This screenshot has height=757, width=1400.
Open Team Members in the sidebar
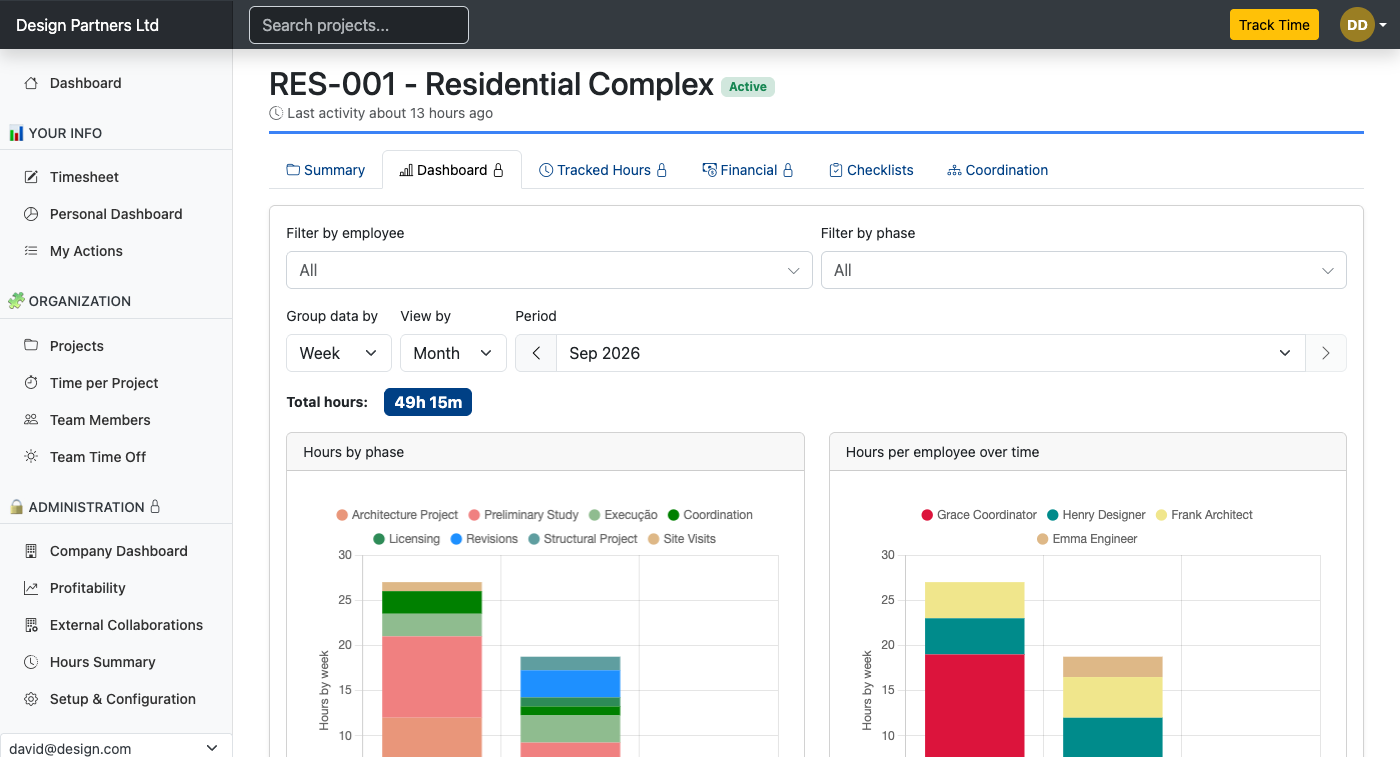tap(116, 420)
